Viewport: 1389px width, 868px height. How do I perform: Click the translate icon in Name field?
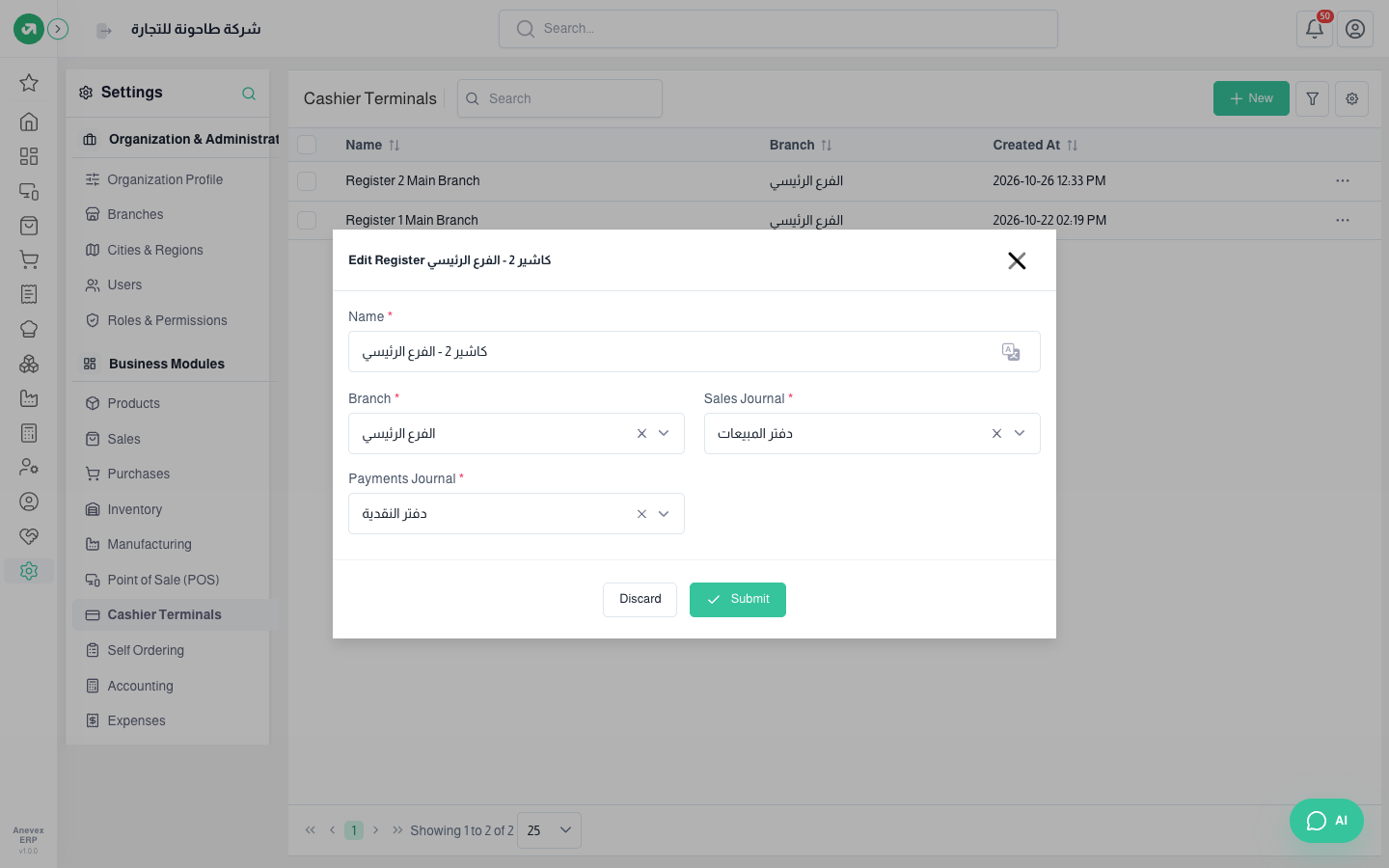(x=1010, y=352)
